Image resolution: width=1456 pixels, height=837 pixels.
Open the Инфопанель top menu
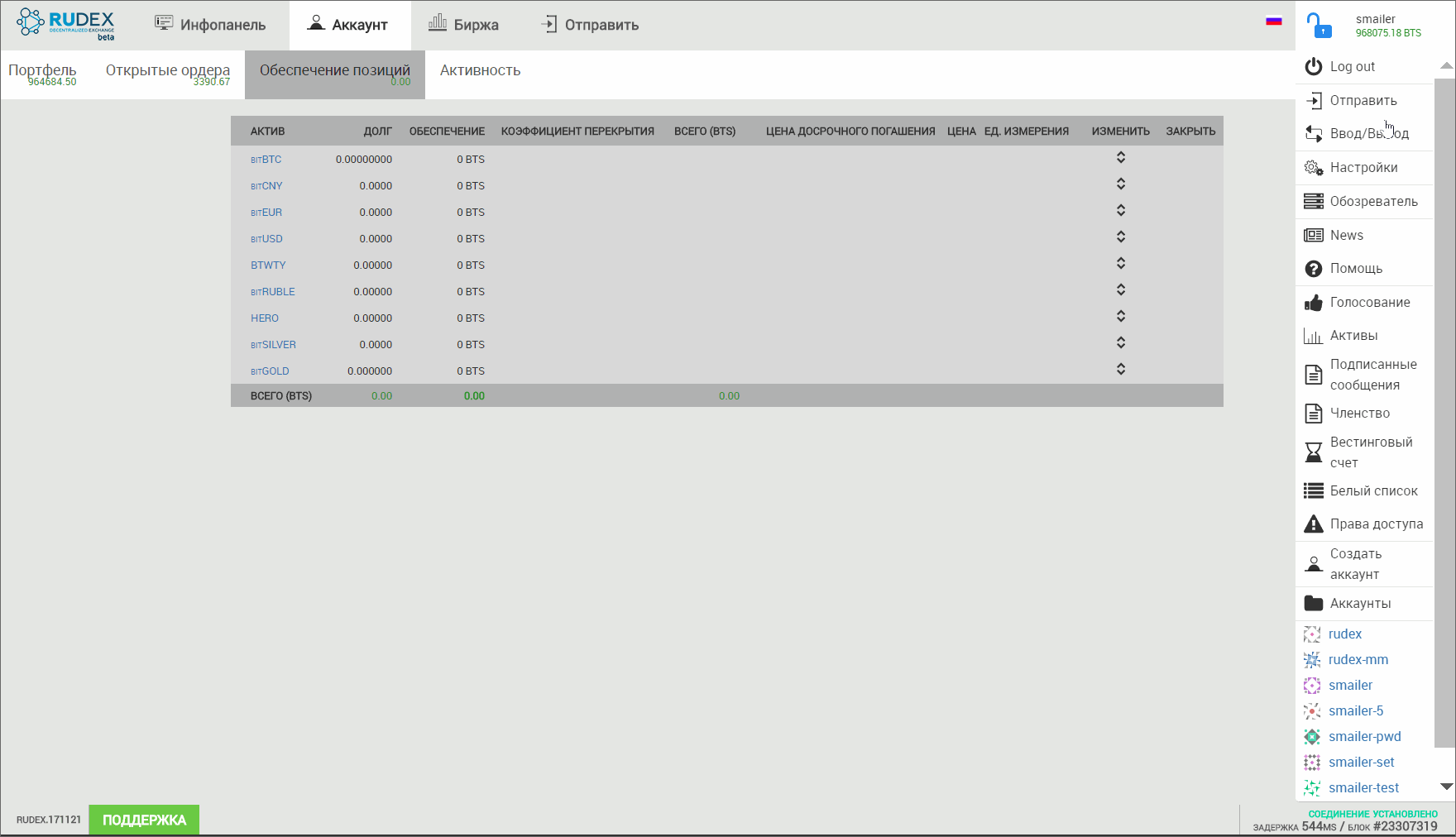(210, 25)
